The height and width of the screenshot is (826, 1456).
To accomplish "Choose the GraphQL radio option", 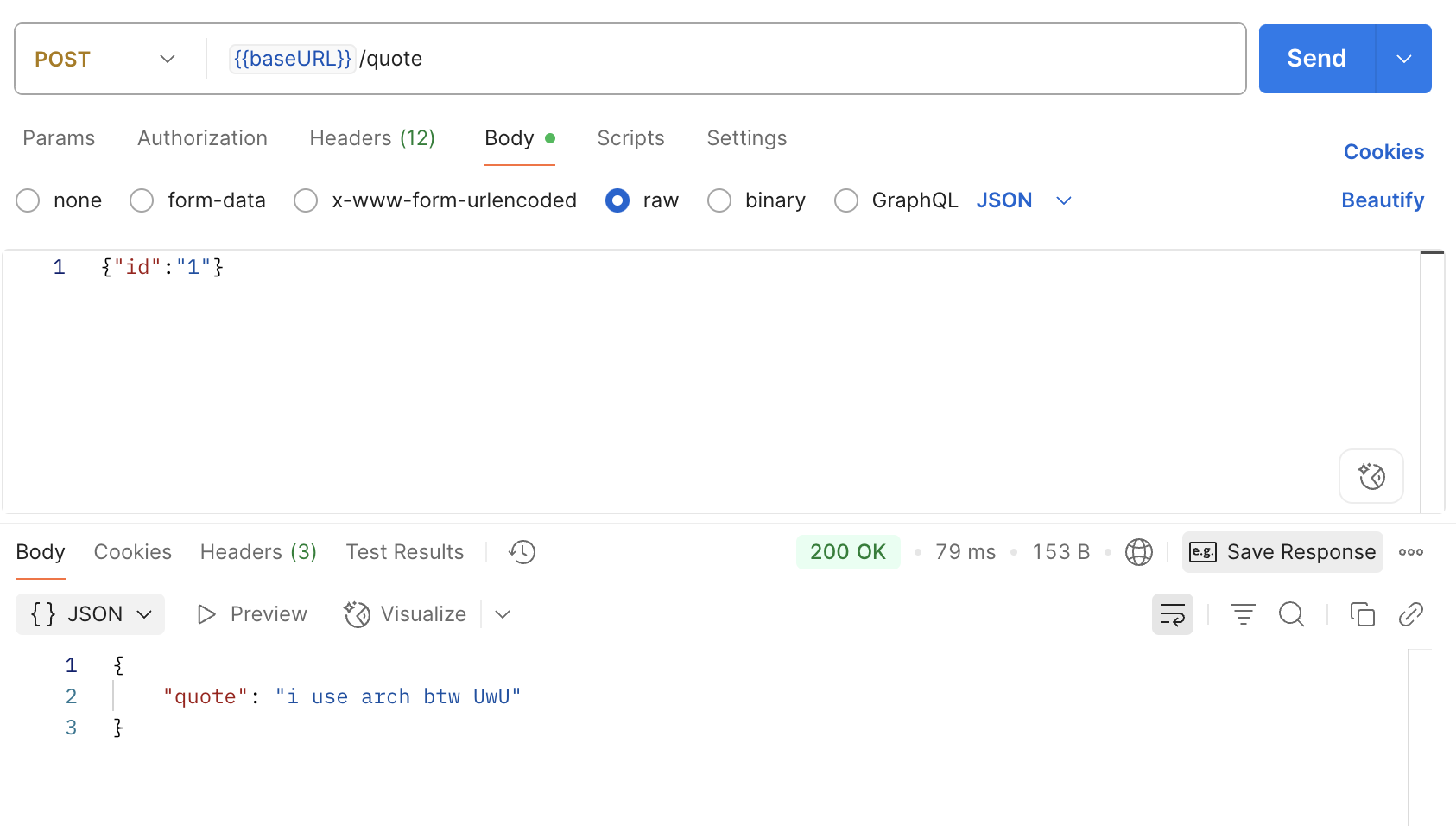I will pyautogui.click(x=846, y=200).
